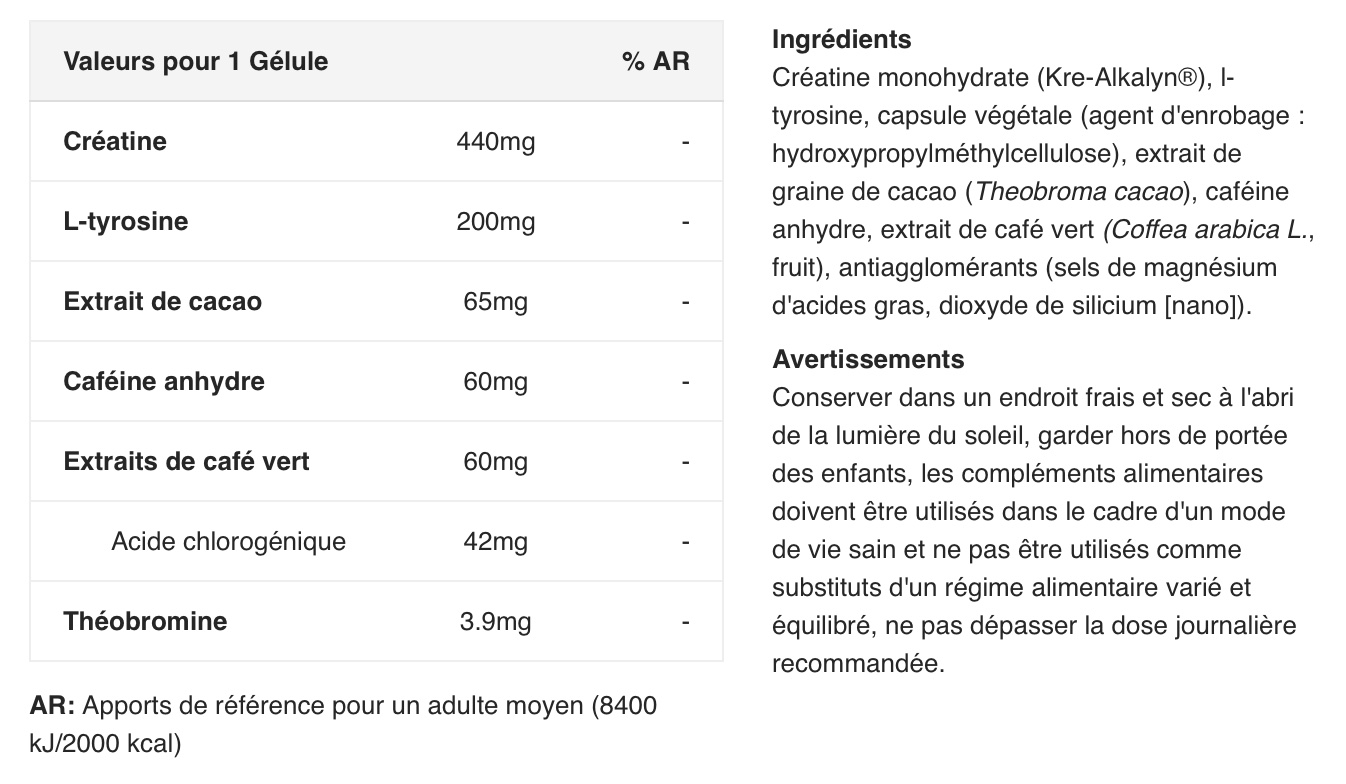This screenshot has height=784, width=1346.
Task: Click the 'Valeurs pour 1 Gélule' table header
Action: click(195, 61)
